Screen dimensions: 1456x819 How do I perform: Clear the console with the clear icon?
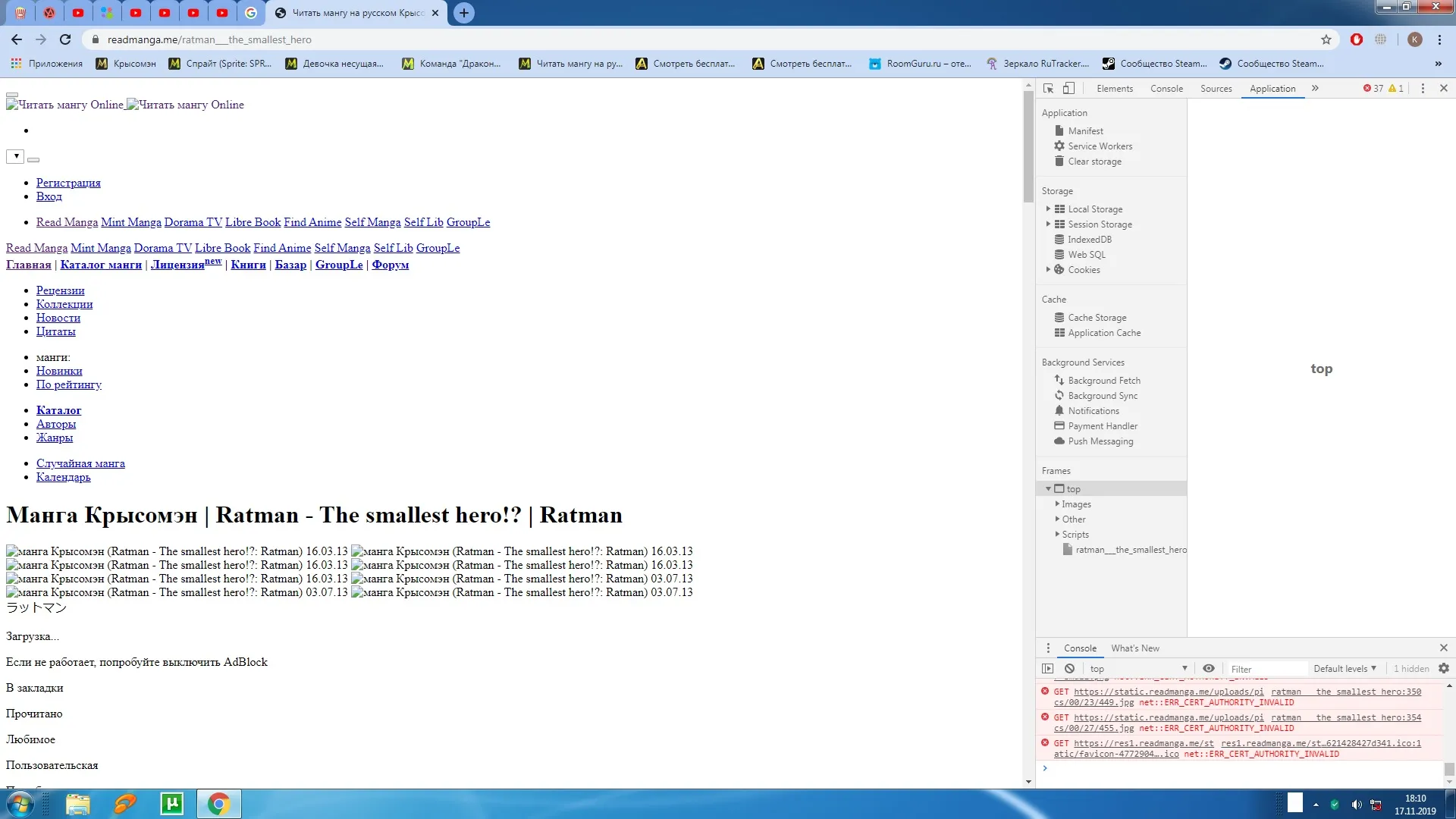pyautogui.click(x=1069, y=669)
